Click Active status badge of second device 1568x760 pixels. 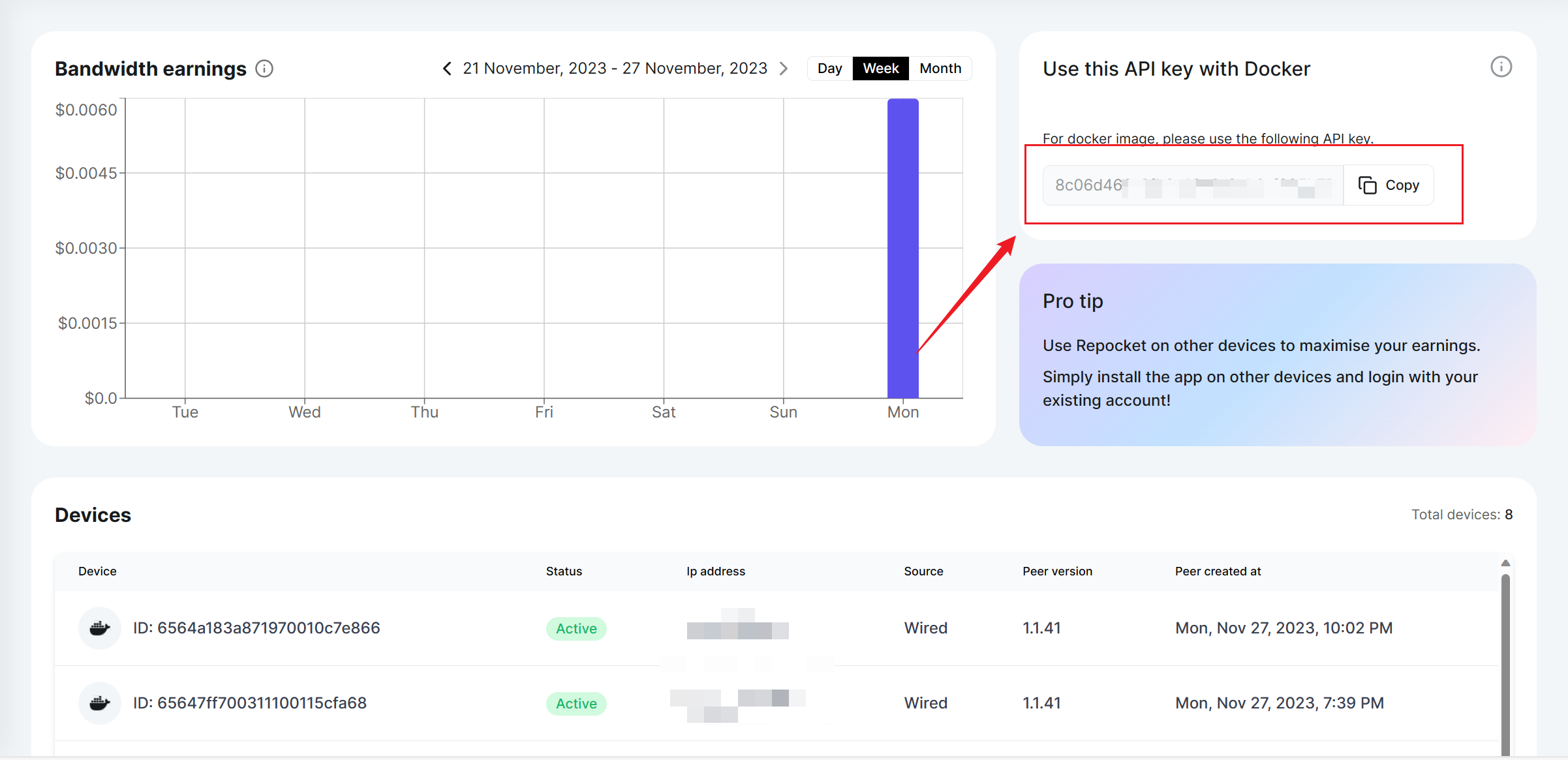tap(576, 704)
